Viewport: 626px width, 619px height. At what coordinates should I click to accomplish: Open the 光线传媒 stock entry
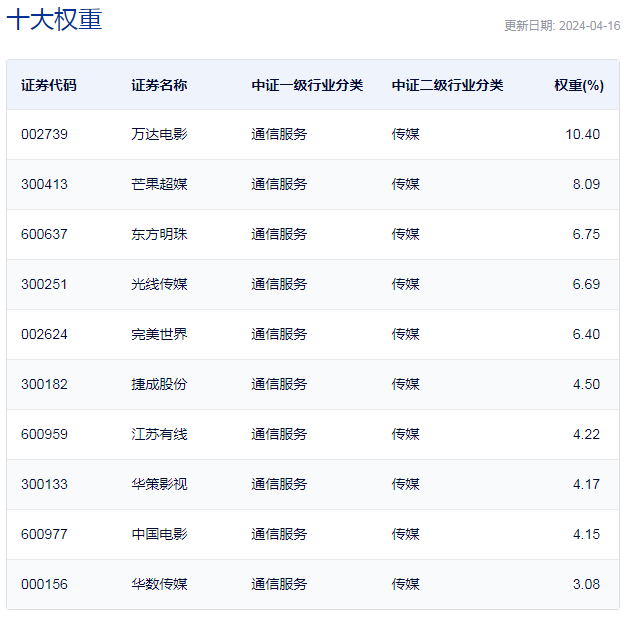coord(159,284)
